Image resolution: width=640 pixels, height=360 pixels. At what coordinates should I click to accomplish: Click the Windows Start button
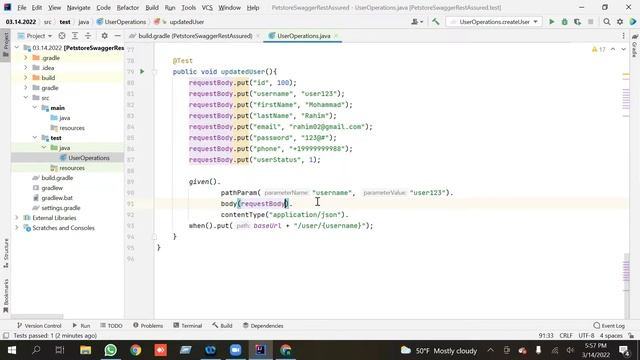point(12,350)
